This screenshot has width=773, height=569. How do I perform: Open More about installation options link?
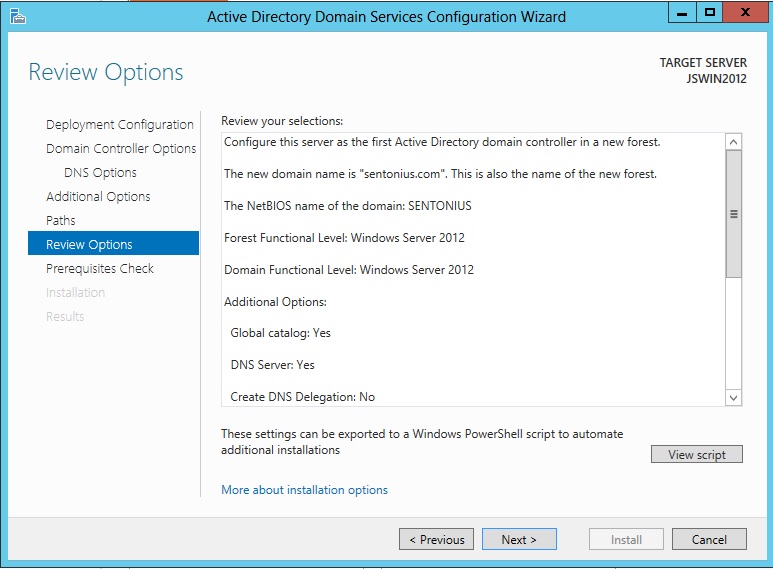coord(304,490)
